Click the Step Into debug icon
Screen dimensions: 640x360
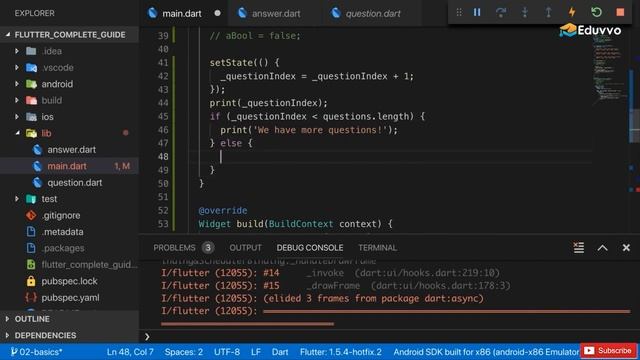tap(524, 12)
